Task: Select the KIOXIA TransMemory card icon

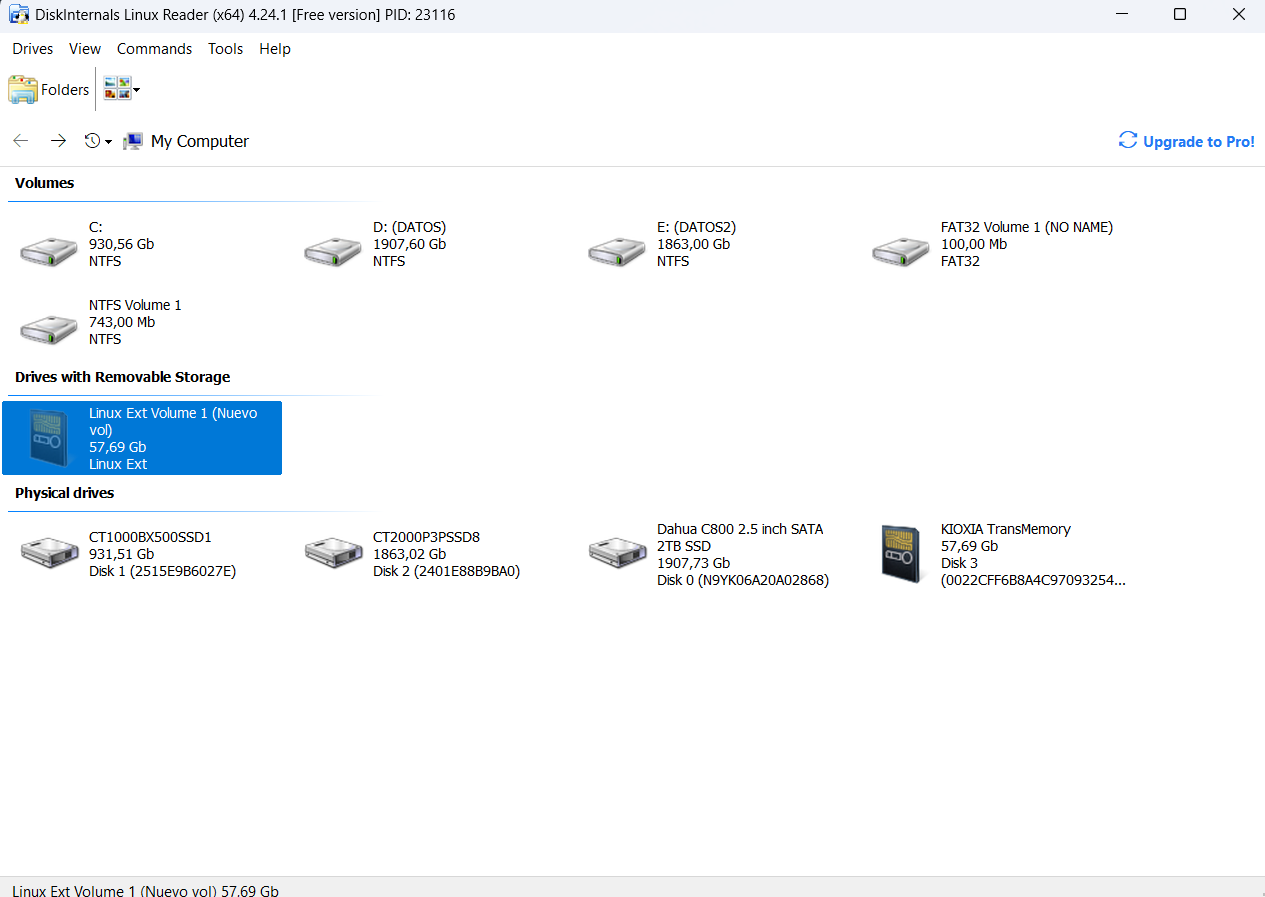Action: point(902,552)
